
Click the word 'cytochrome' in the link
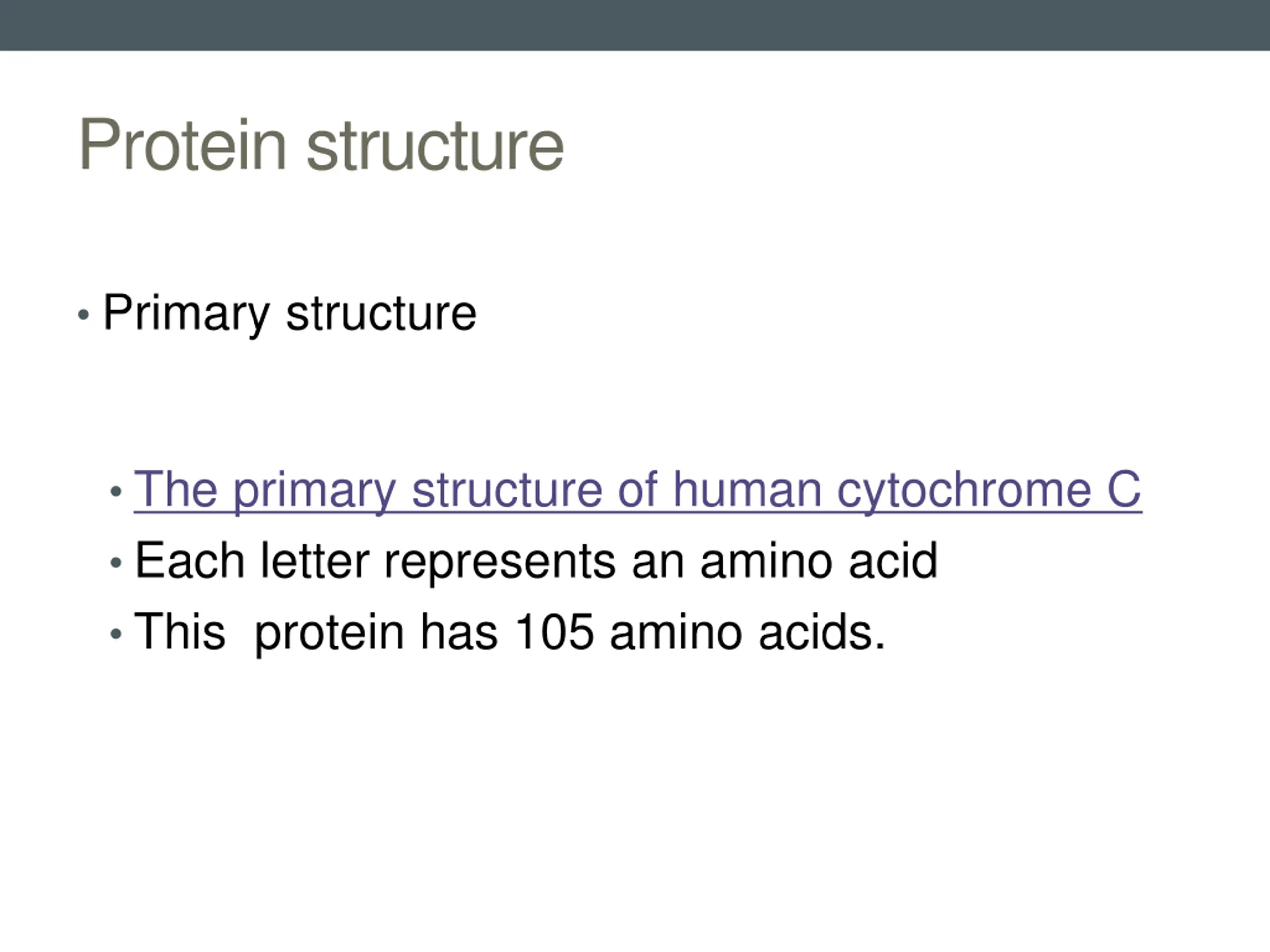964,491
